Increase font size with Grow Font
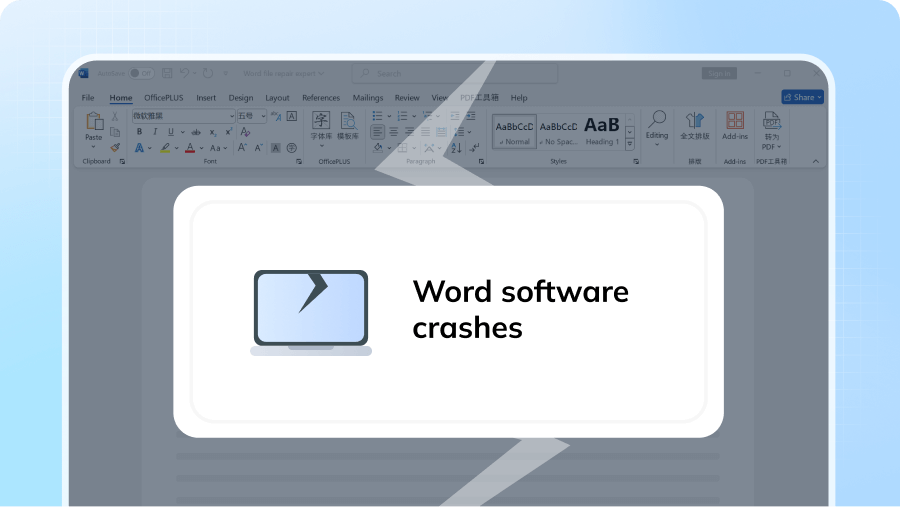The width and height of the screenshot is (900, 507). point(242,148)
